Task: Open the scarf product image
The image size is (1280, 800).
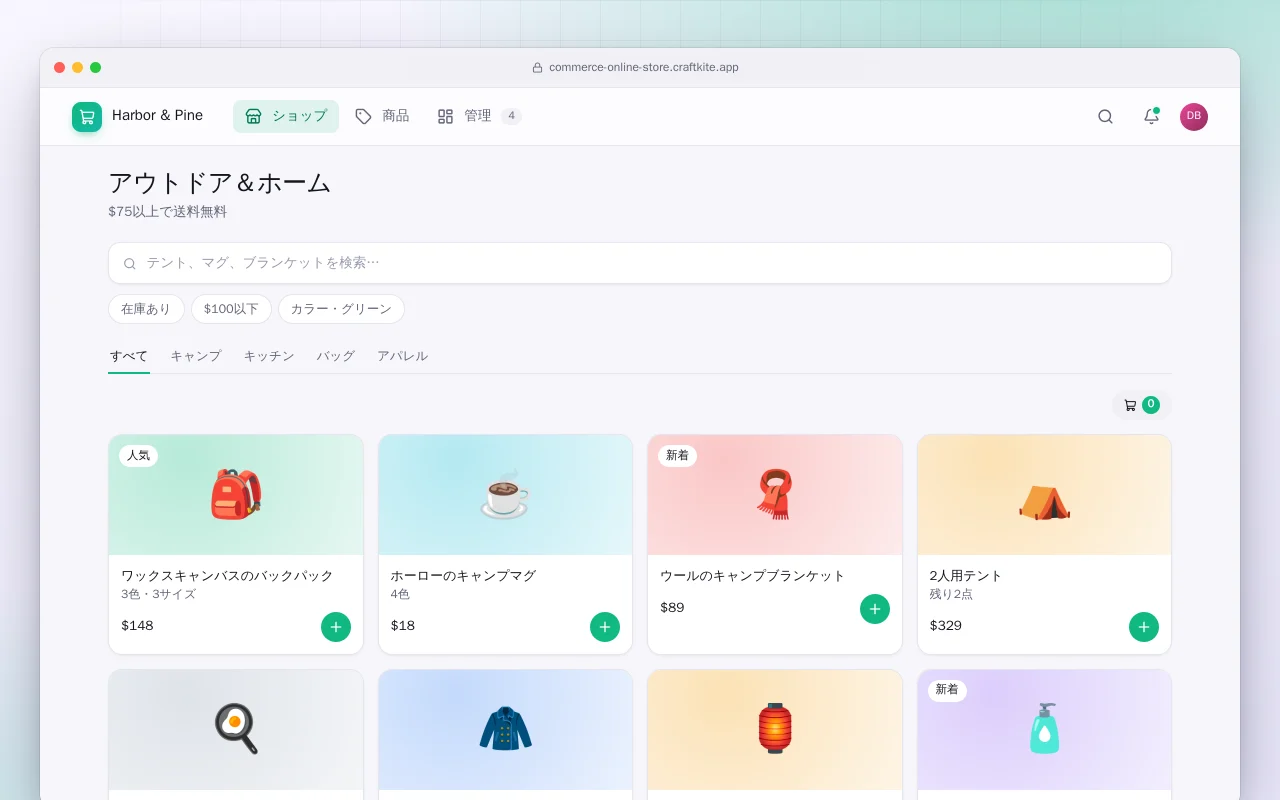Action: tap(775, 495)
